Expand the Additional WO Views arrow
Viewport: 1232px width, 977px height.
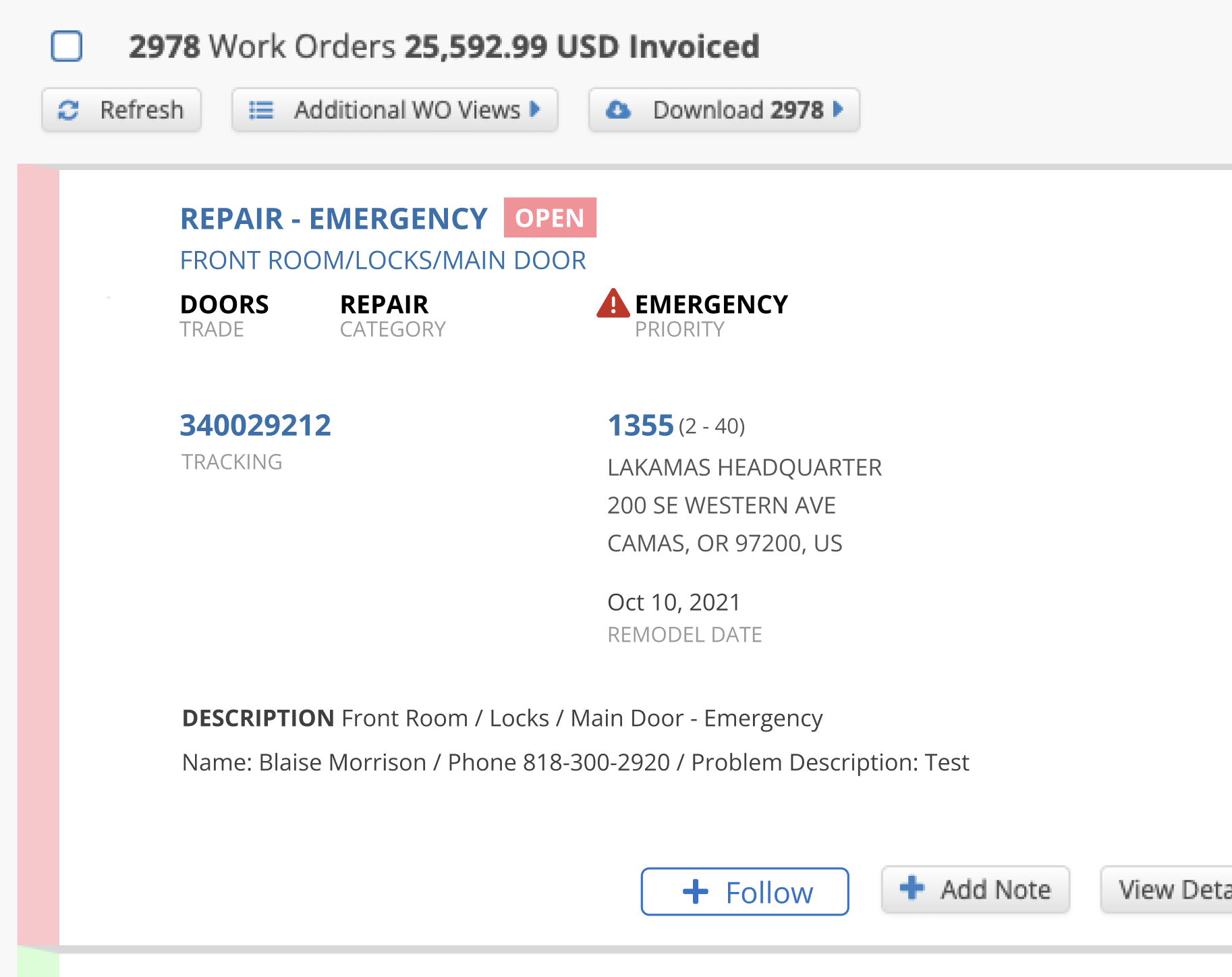point(535,109)
